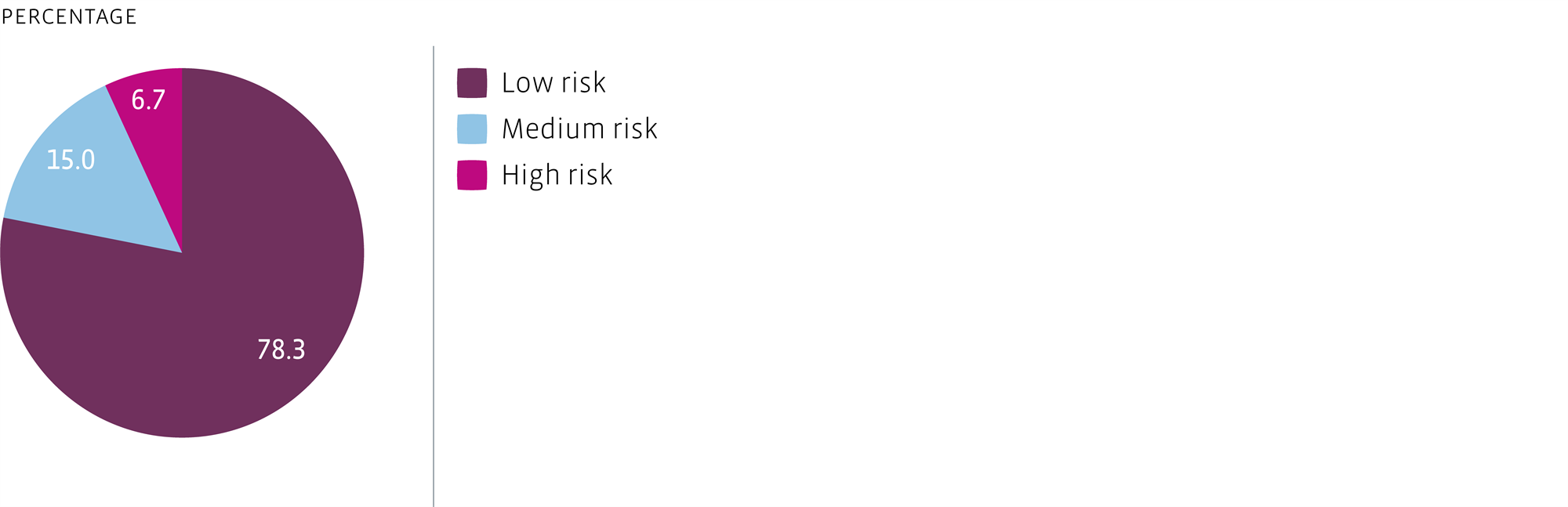Click 'risk' in the High risk legend entry
The width and height of the screenshot is (1568, 507).
(590, 176)
